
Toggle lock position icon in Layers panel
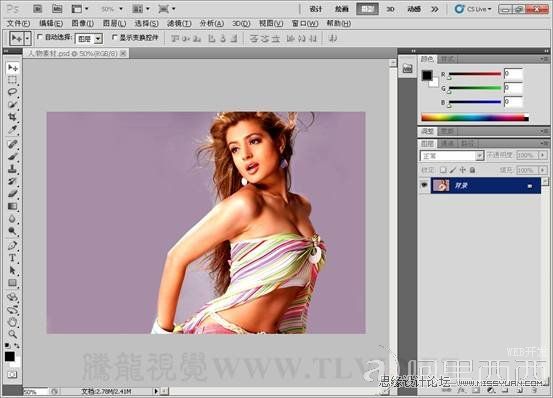(463, 170)
